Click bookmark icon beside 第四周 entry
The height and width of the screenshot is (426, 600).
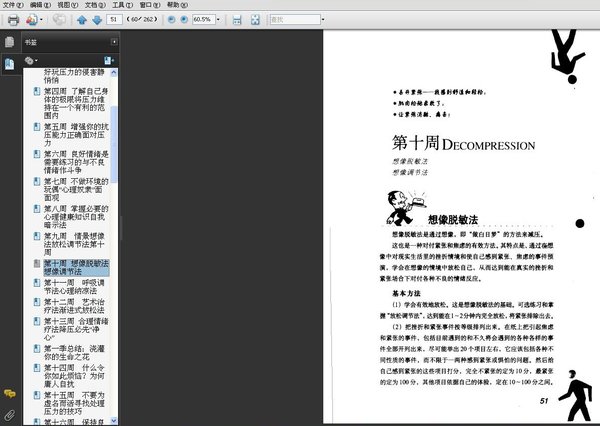[x=37, y=91]
